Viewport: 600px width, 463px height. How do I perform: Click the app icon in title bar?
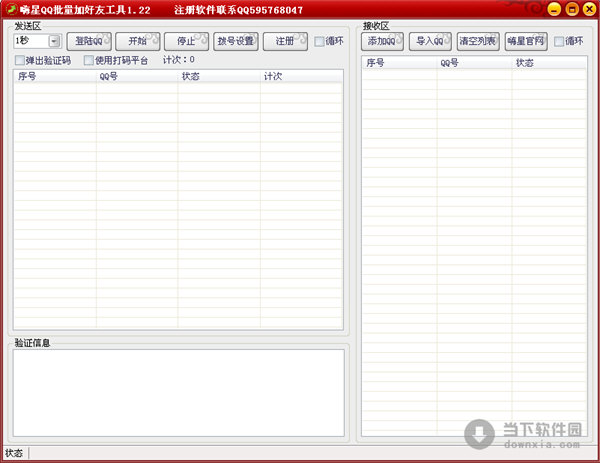pos(12,9)
